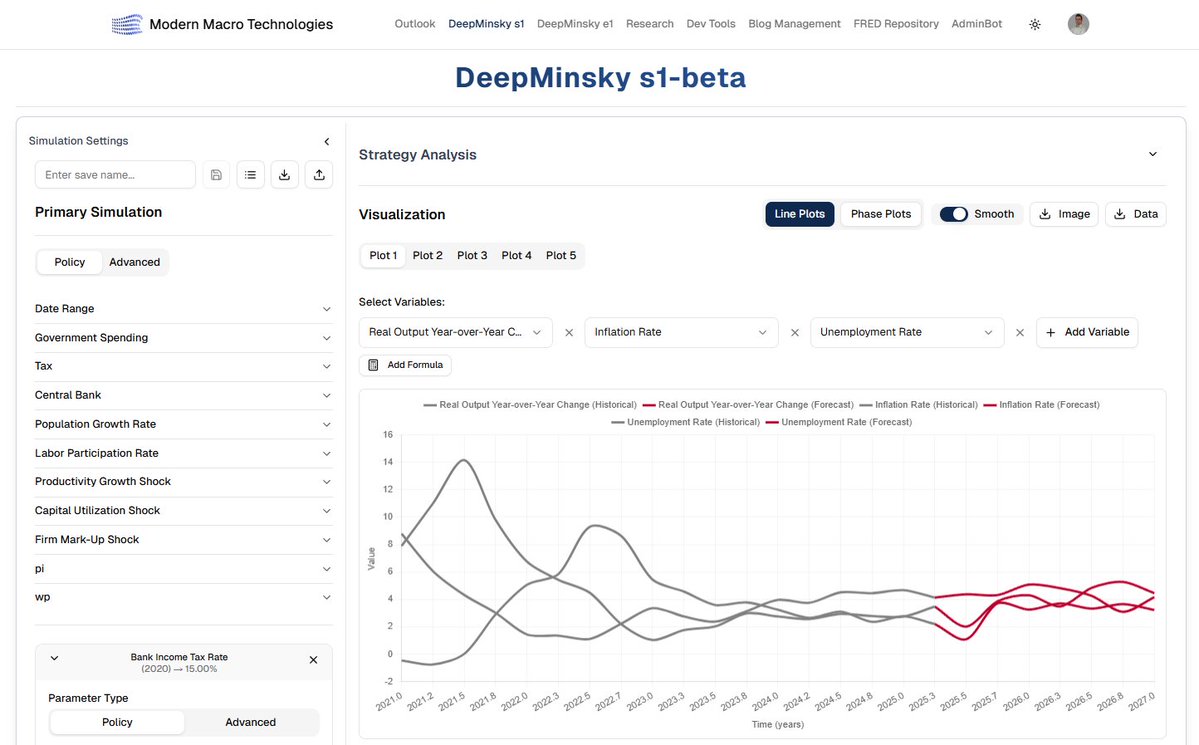This screenshot has height=745, width=1199.
Task: Download the chart as Image
Action: [x=1064, y=214]
